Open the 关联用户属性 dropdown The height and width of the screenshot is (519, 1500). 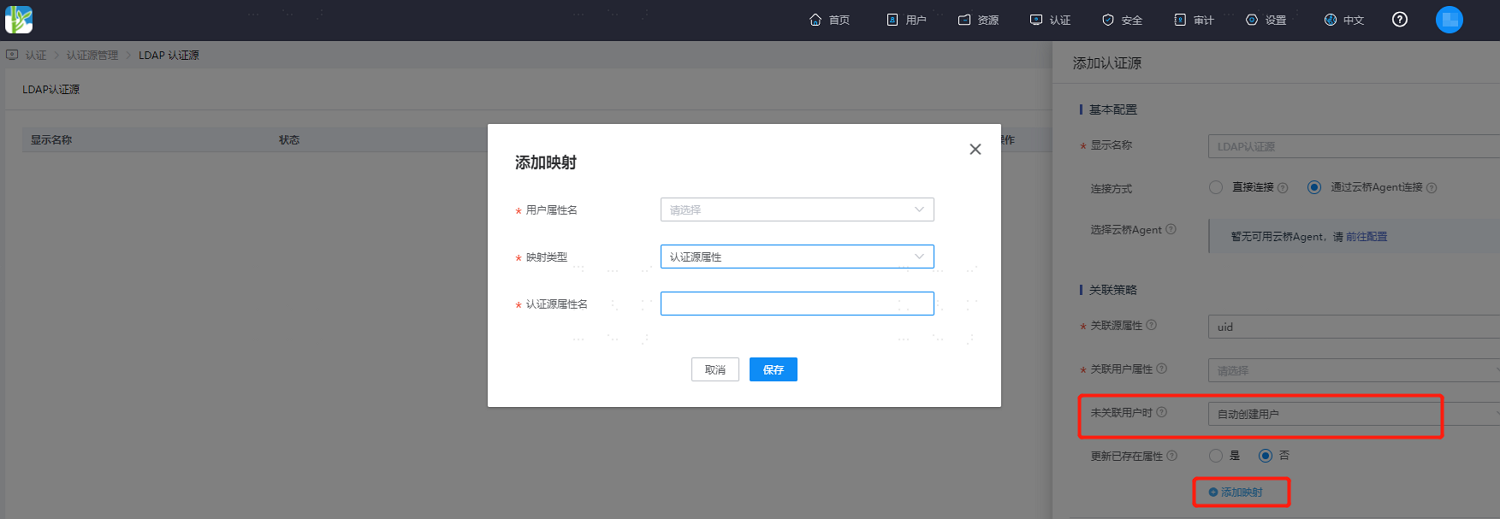pyautogui.click(x=1354, y=370)
